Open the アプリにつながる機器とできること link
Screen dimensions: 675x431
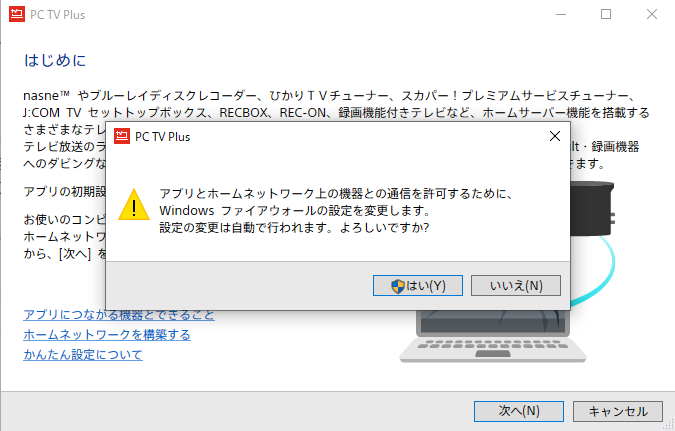tap(119, 315)
